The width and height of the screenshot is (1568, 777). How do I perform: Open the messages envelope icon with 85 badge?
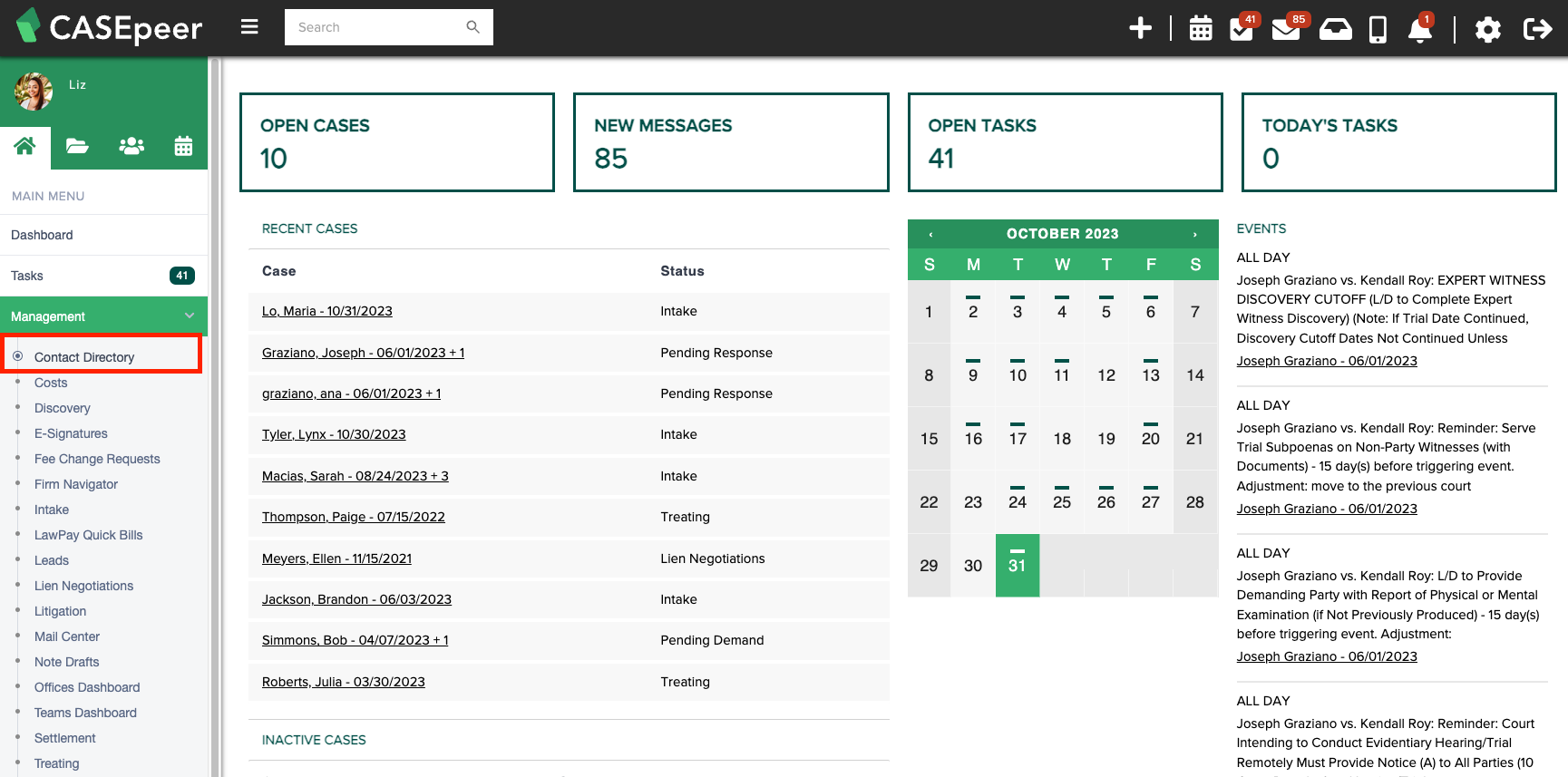(x=1286, y=28)
